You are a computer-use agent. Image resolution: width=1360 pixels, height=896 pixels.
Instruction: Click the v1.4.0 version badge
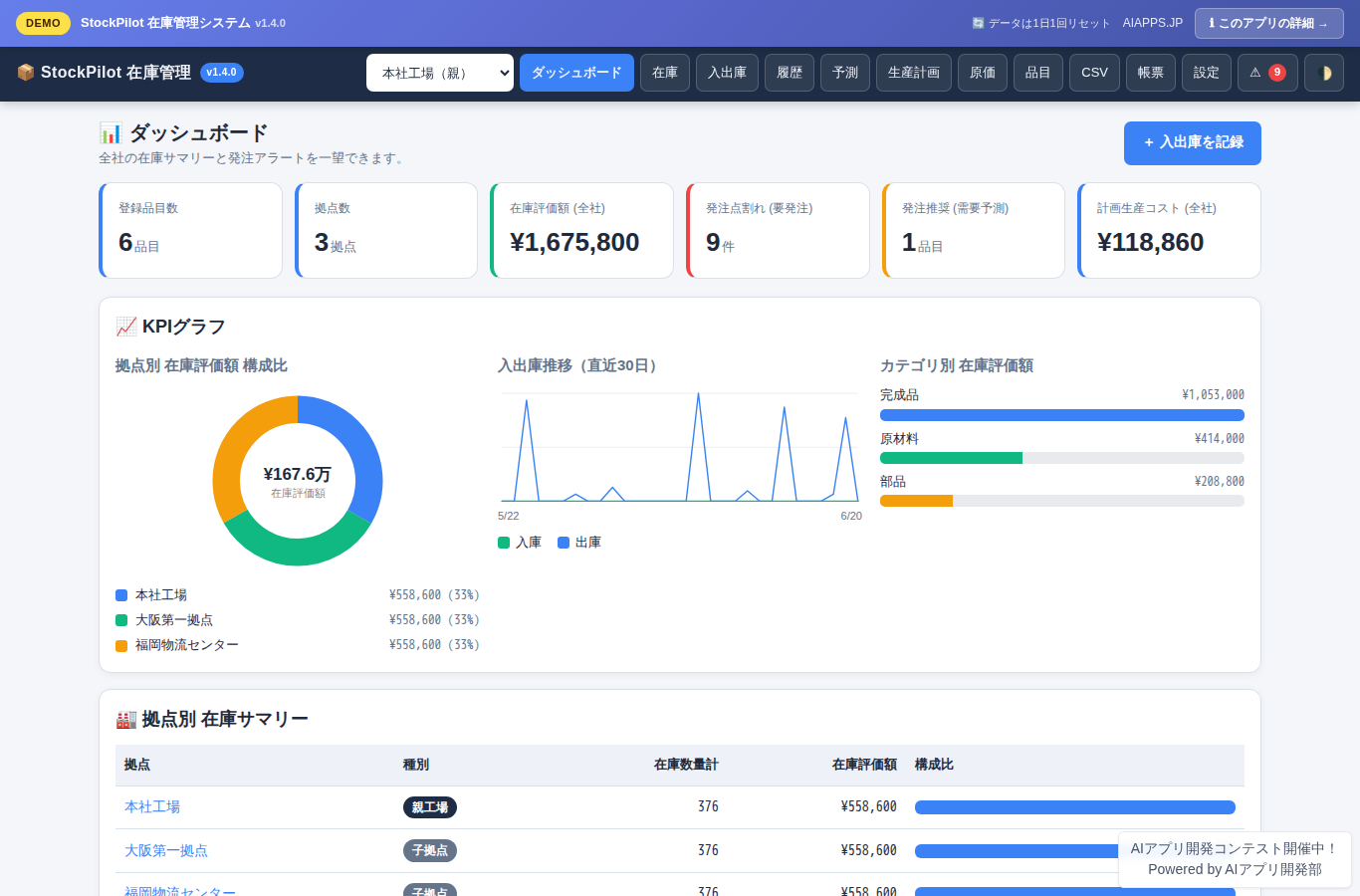[x=222, y=73]
